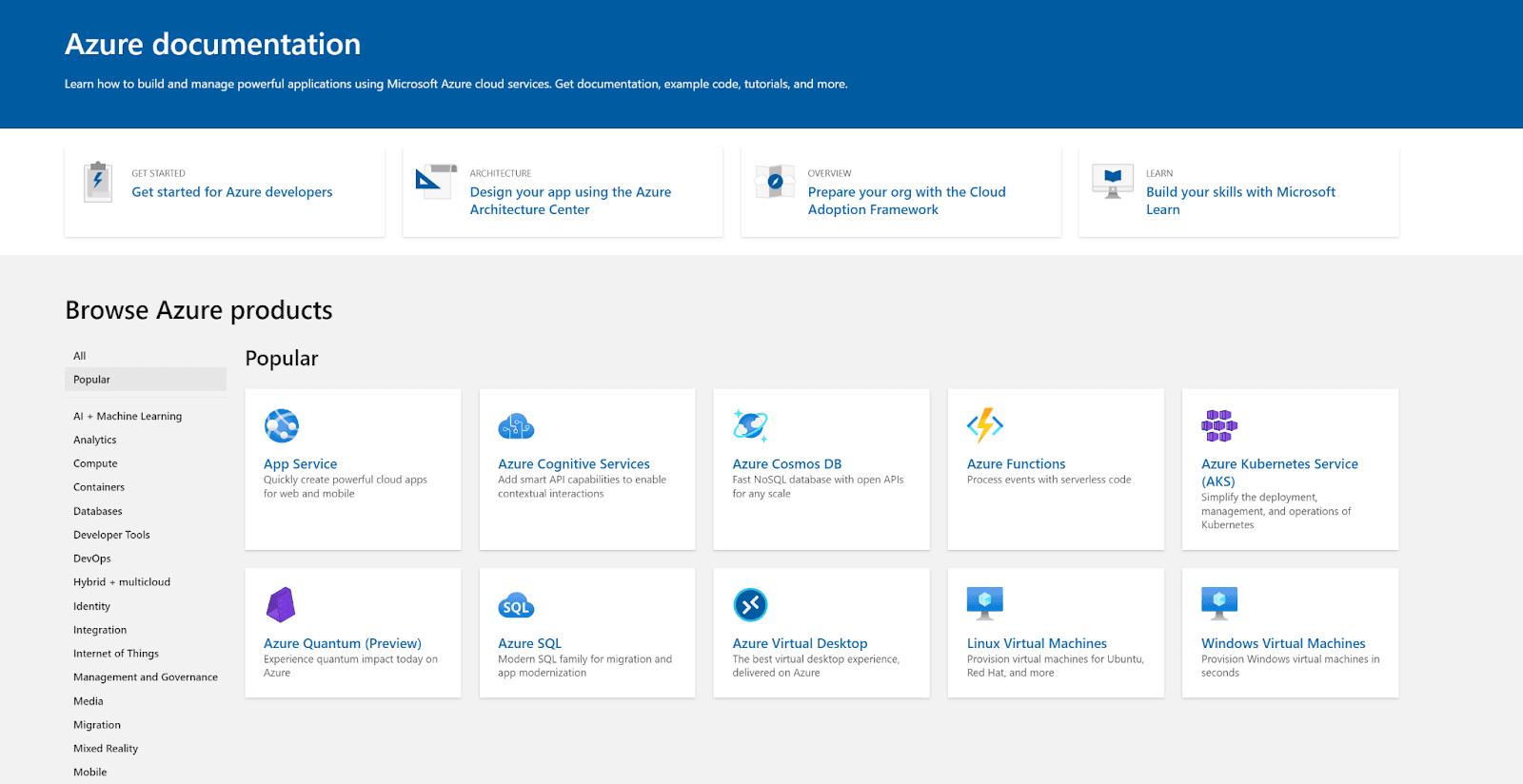Click the Windows Virtual Machines monitor icon
Viewport: 1523px width, 784px height.
(x=1219, y=603)
